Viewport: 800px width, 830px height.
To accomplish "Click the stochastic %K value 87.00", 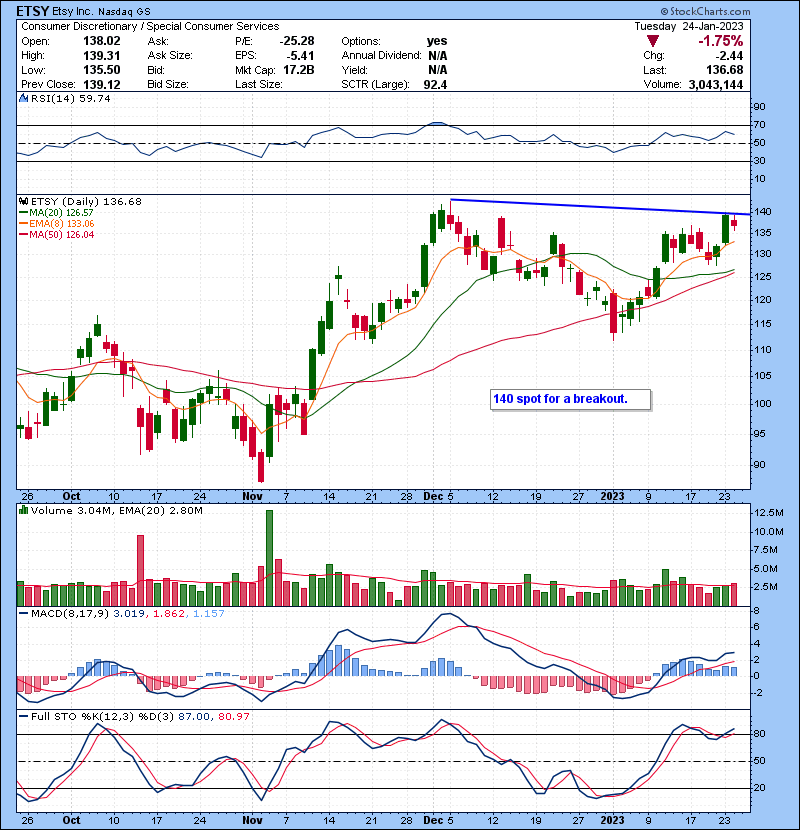I will [x=194, y=717].
